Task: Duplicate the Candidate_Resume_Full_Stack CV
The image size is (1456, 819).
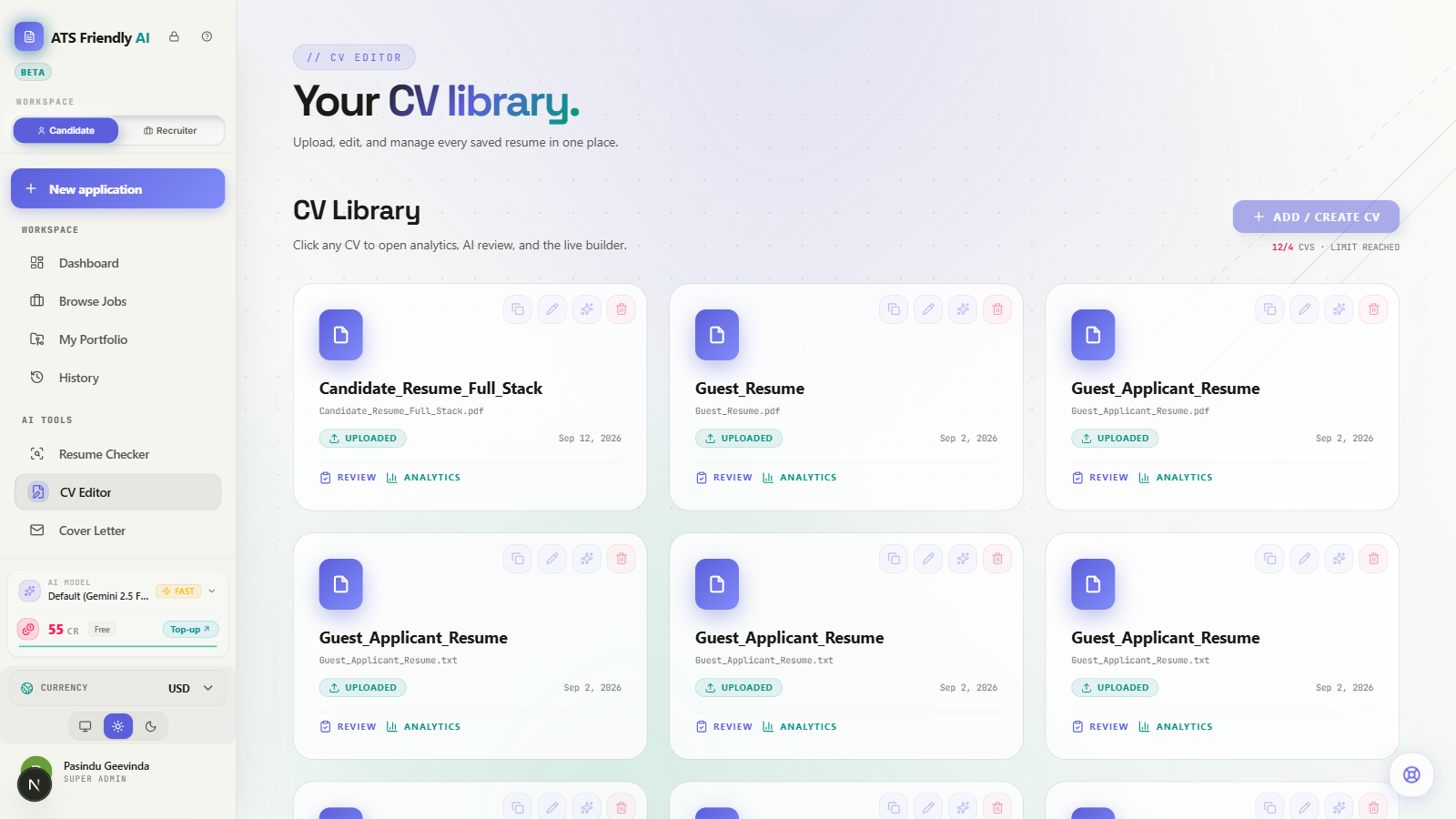Action: [x=518, y=309]
